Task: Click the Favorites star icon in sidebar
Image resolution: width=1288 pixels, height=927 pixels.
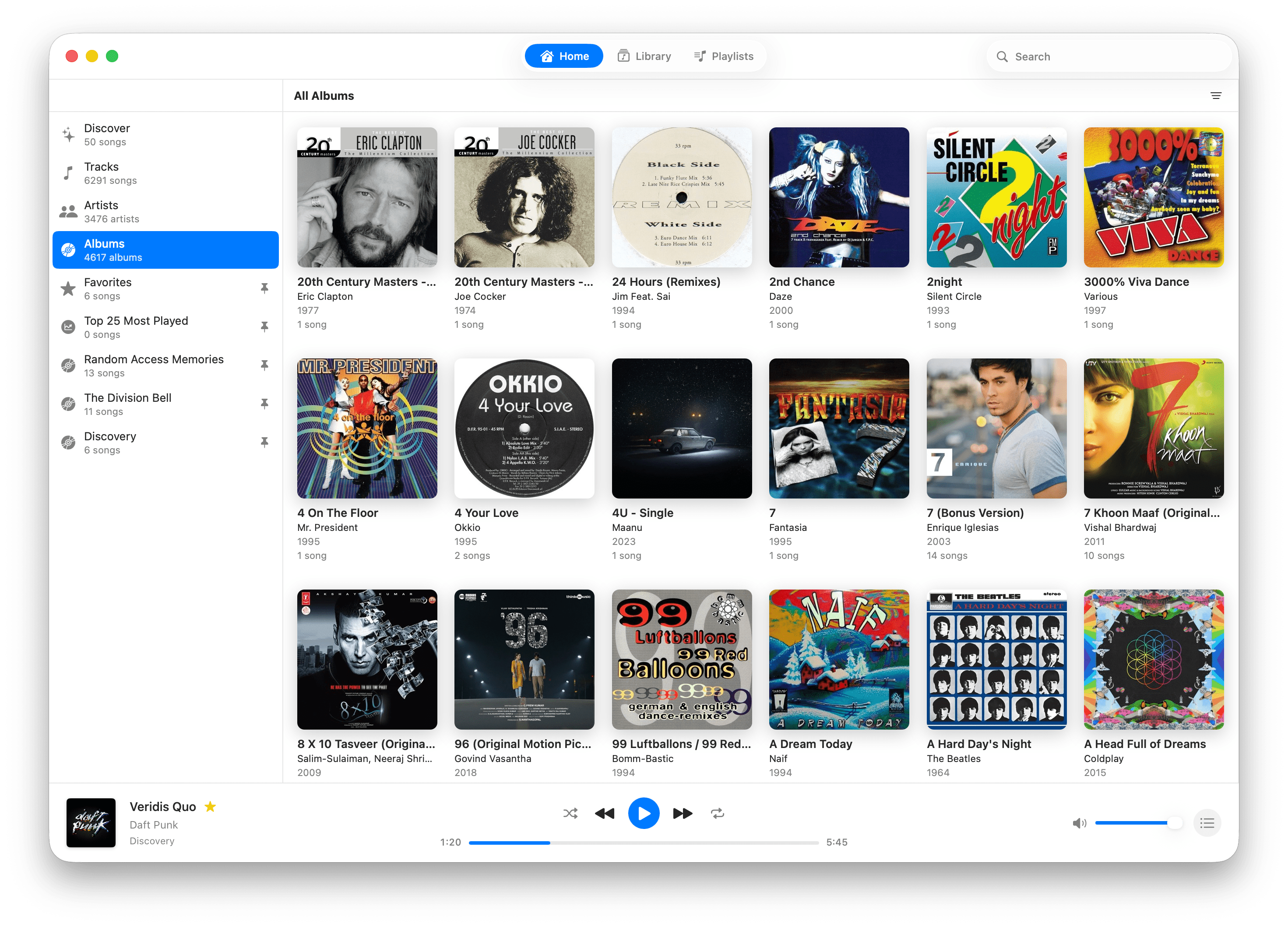Action: point(68,288)
